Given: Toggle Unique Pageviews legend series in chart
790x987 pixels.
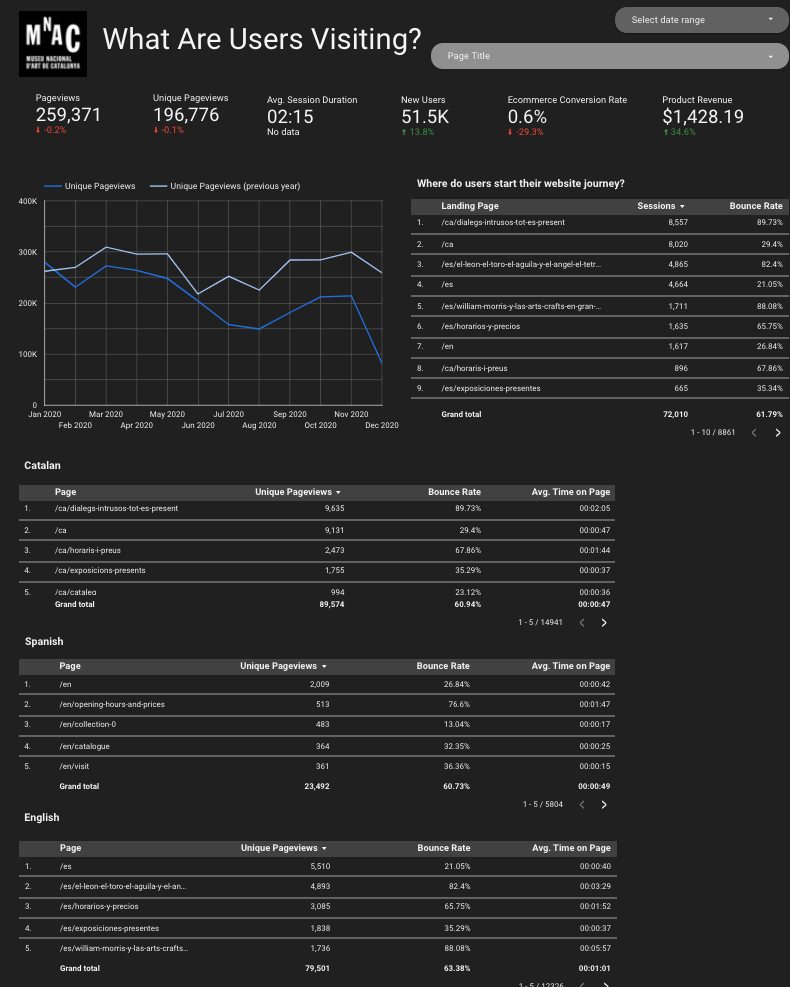Looking at the screenshot, I should [92, 186].
